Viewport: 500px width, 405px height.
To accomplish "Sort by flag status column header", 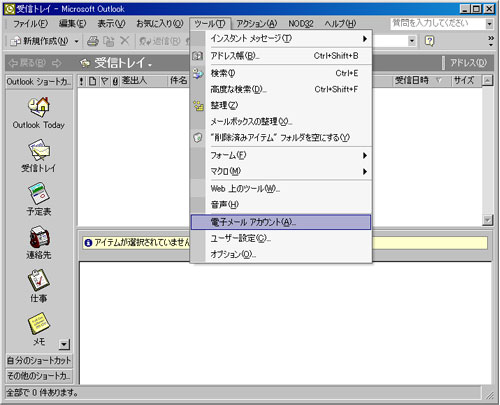I will pyautogui.click(x=104, y=81).
